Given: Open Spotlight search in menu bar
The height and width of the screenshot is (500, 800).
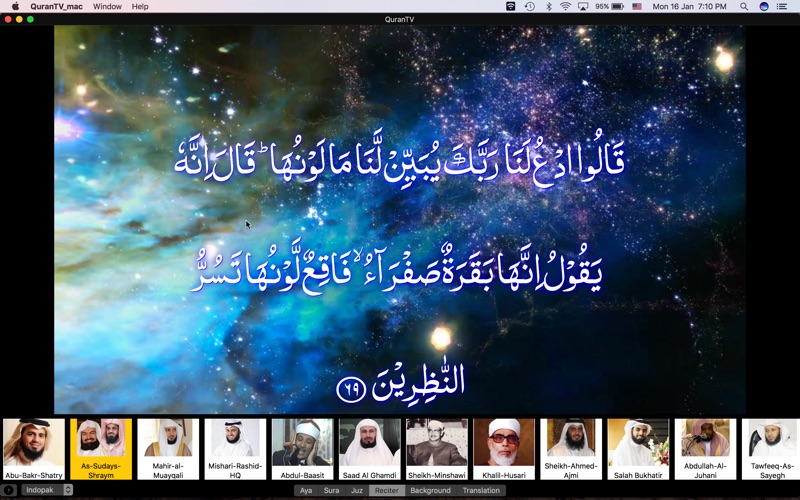Looking at the screenshot, I should click(x=744, y=7).
